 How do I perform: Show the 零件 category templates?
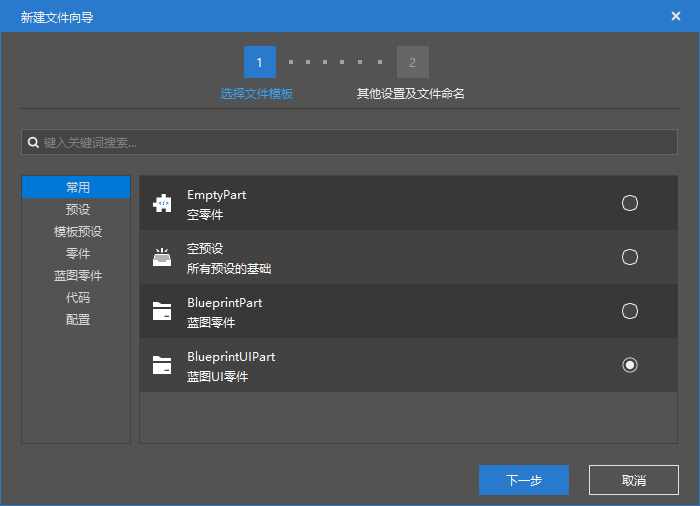click(77, 253)
